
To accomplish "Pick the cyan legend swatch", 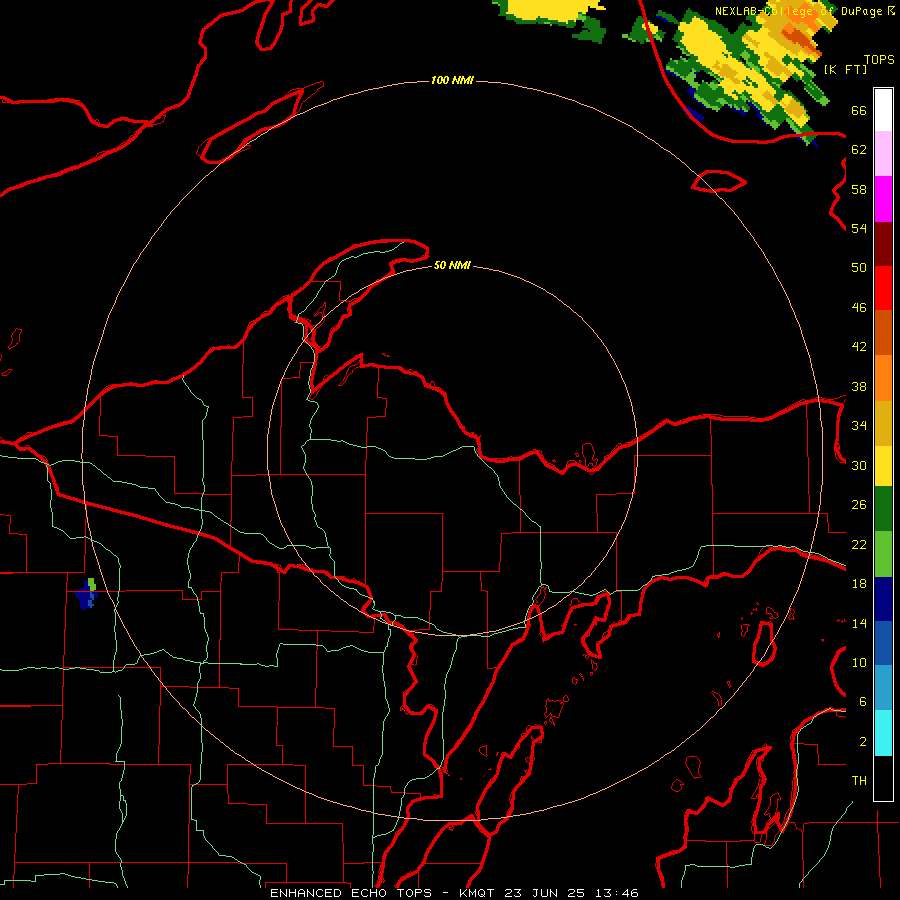I will [883, 733].
